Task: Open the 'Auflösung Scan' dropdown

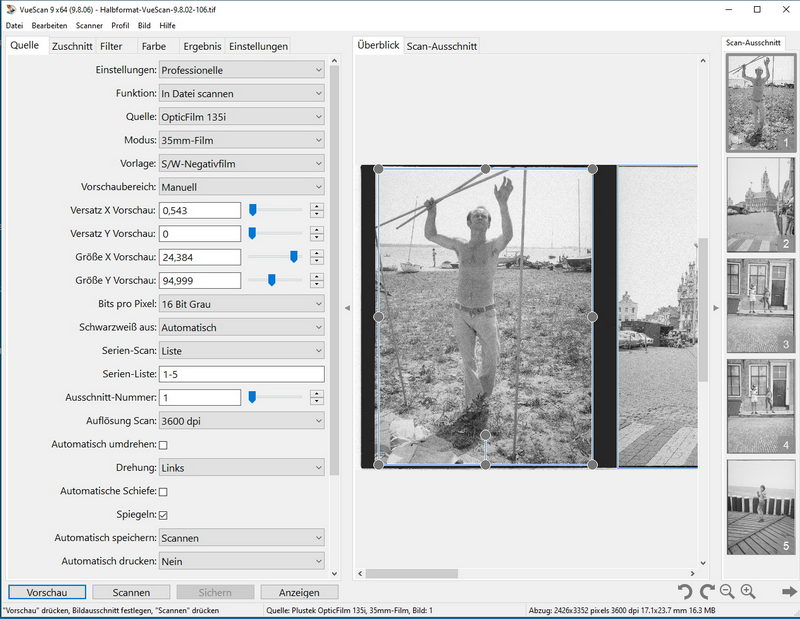Action: (241, 421)
